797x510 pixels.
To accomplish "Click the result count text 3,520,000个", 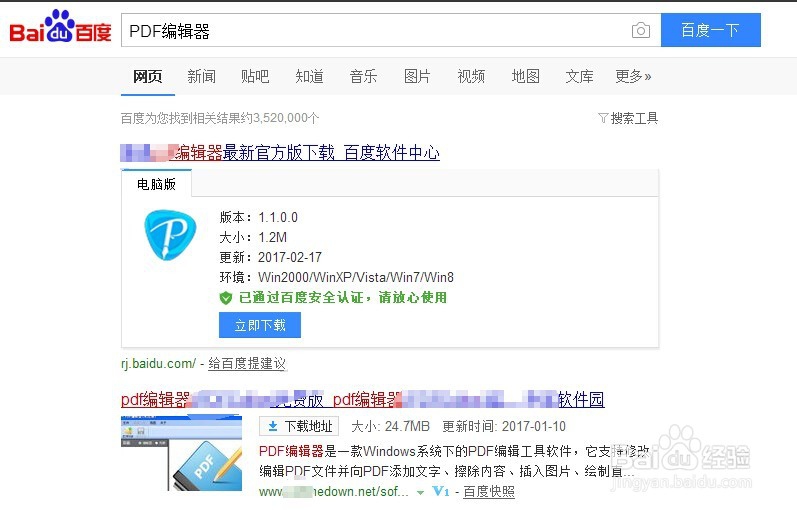I will click(286, 118).
